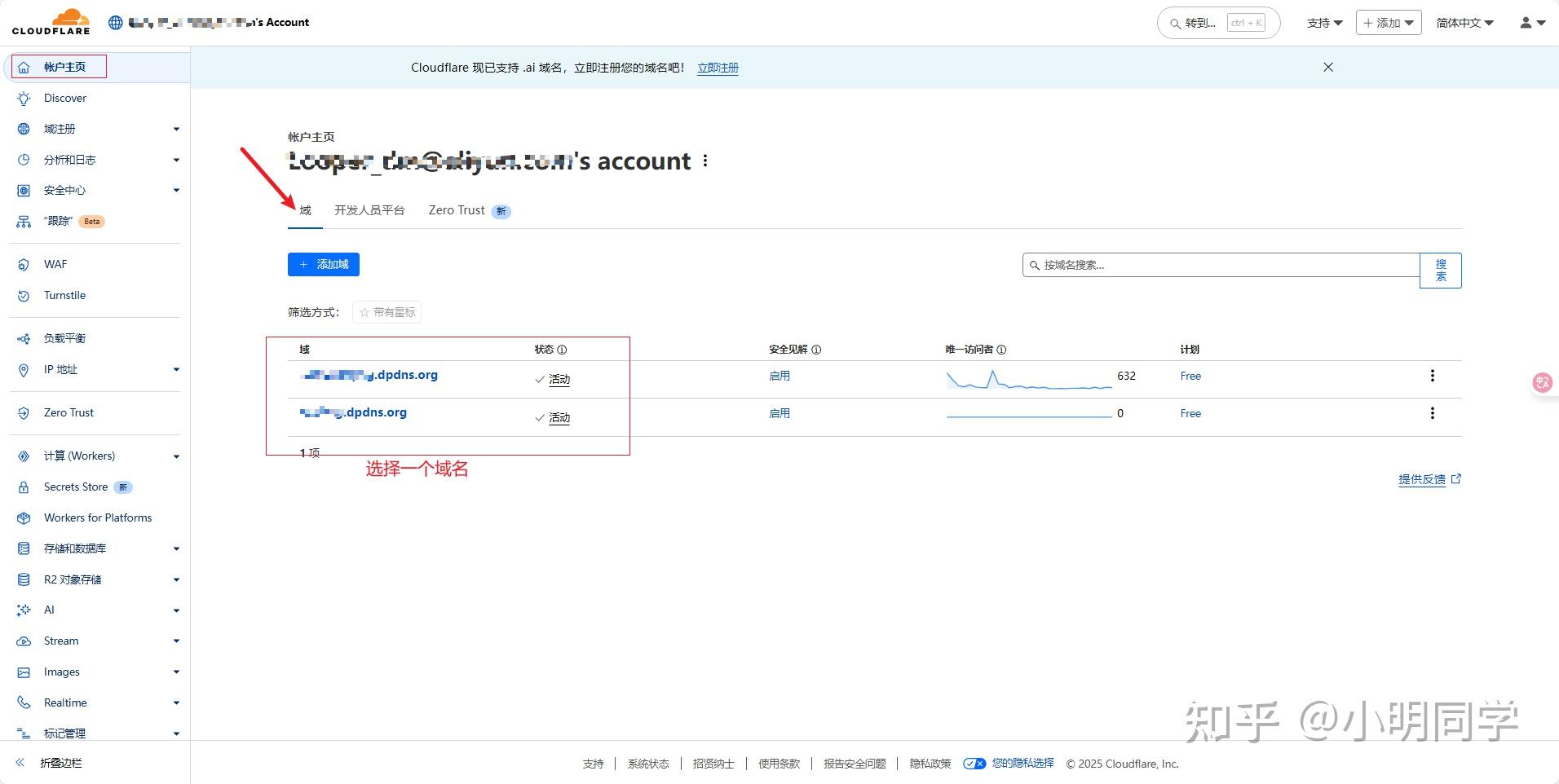The height and width of the screenshot is (784, 1559).
Task: Click the info icon next to 状态
Action: tap(563, 349)
